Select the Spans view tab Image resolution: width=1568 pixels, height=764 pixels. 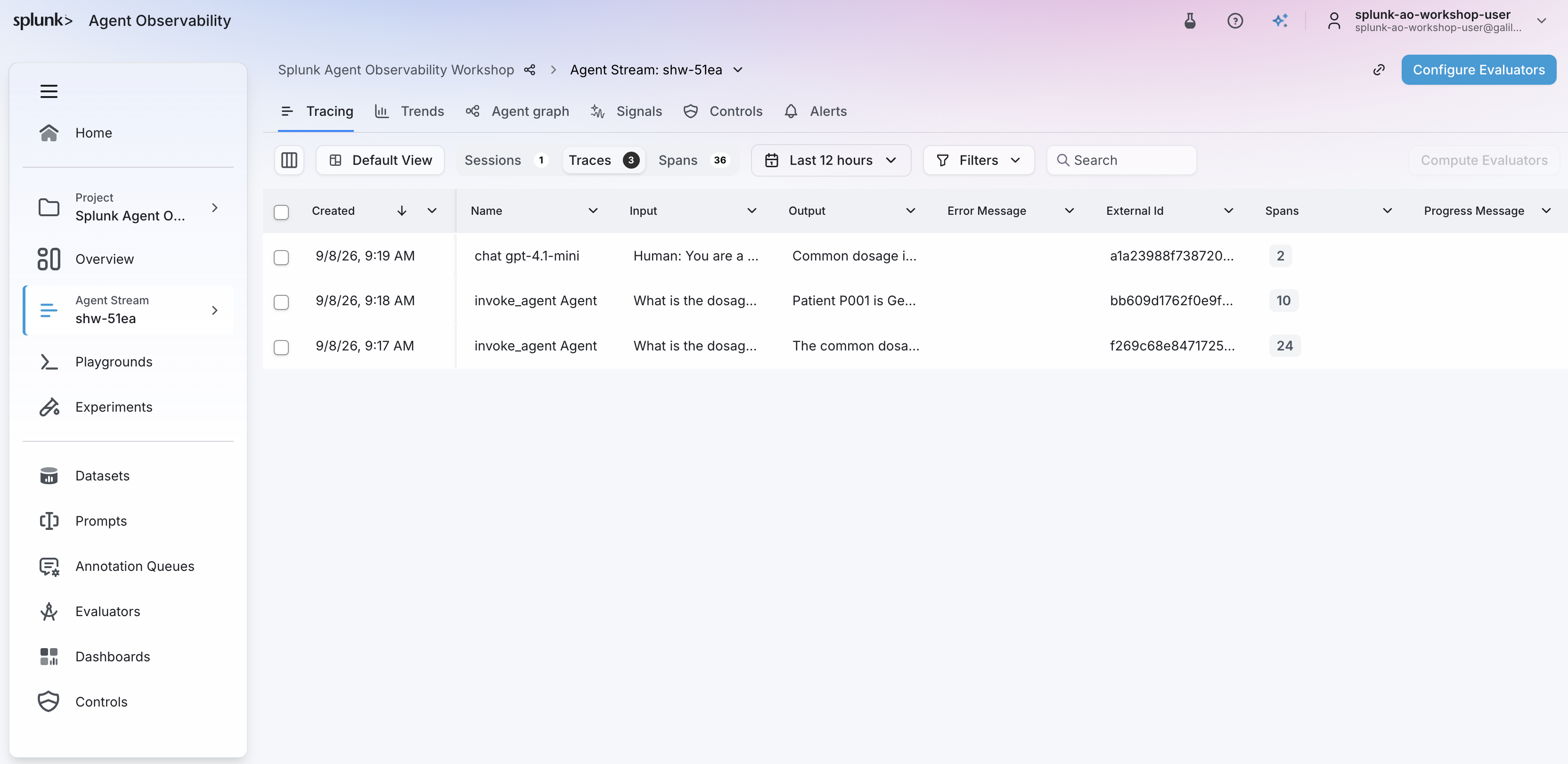coord(694,160)
